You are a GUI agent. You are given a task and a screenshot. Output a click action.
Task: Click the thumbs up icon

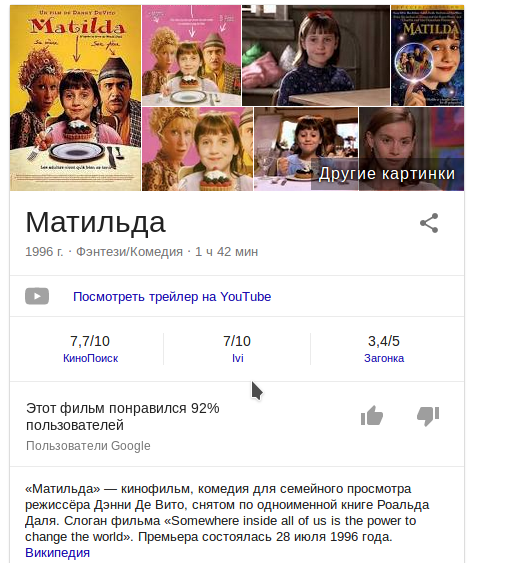click(x=372, y=416)
